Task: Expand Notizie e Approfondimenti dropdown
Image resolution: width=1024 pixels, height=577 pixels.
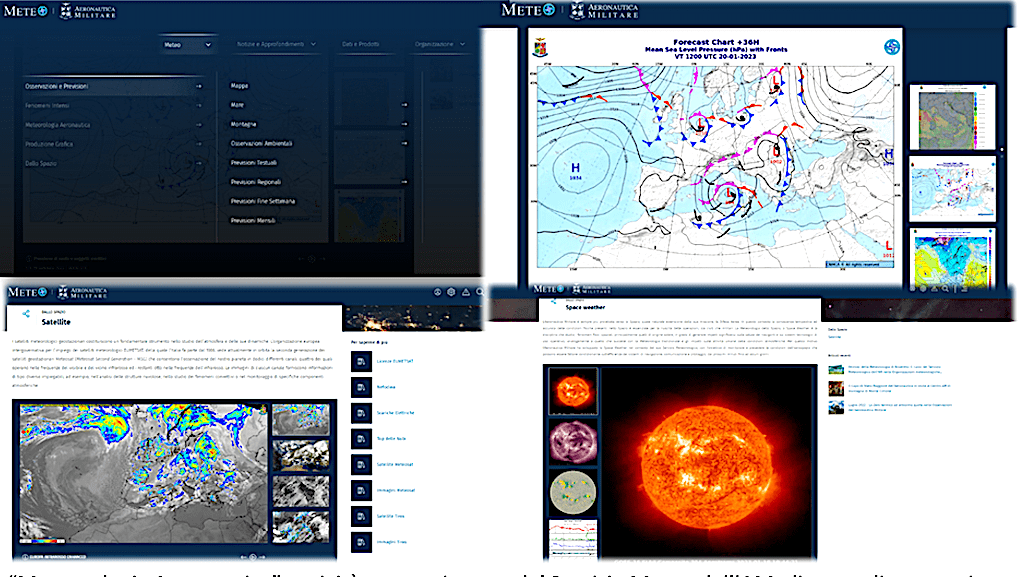Action: [276, 44]
